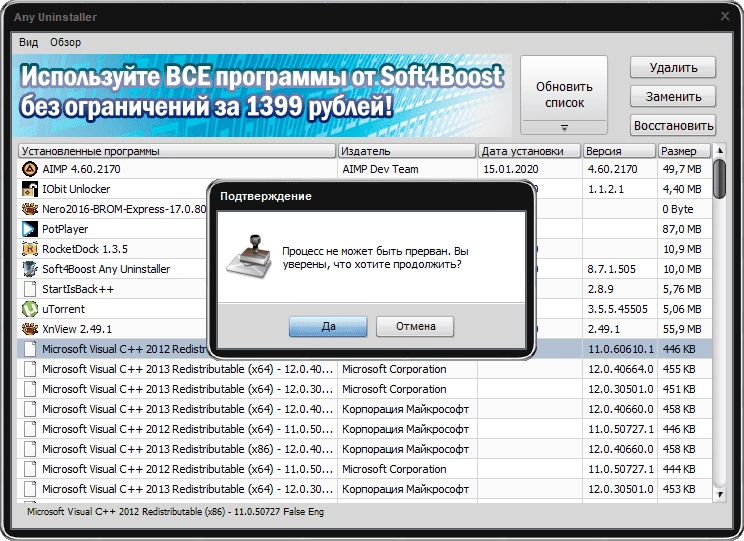Select the StartIsBack++ entry
Screen dimensions: 744x541
point(78,289)
